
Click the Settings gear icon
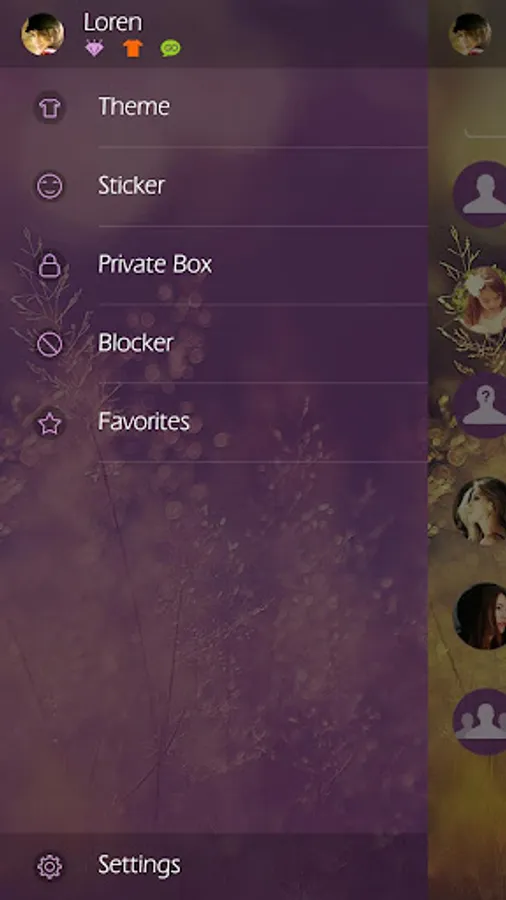click(x=49, y=866)
